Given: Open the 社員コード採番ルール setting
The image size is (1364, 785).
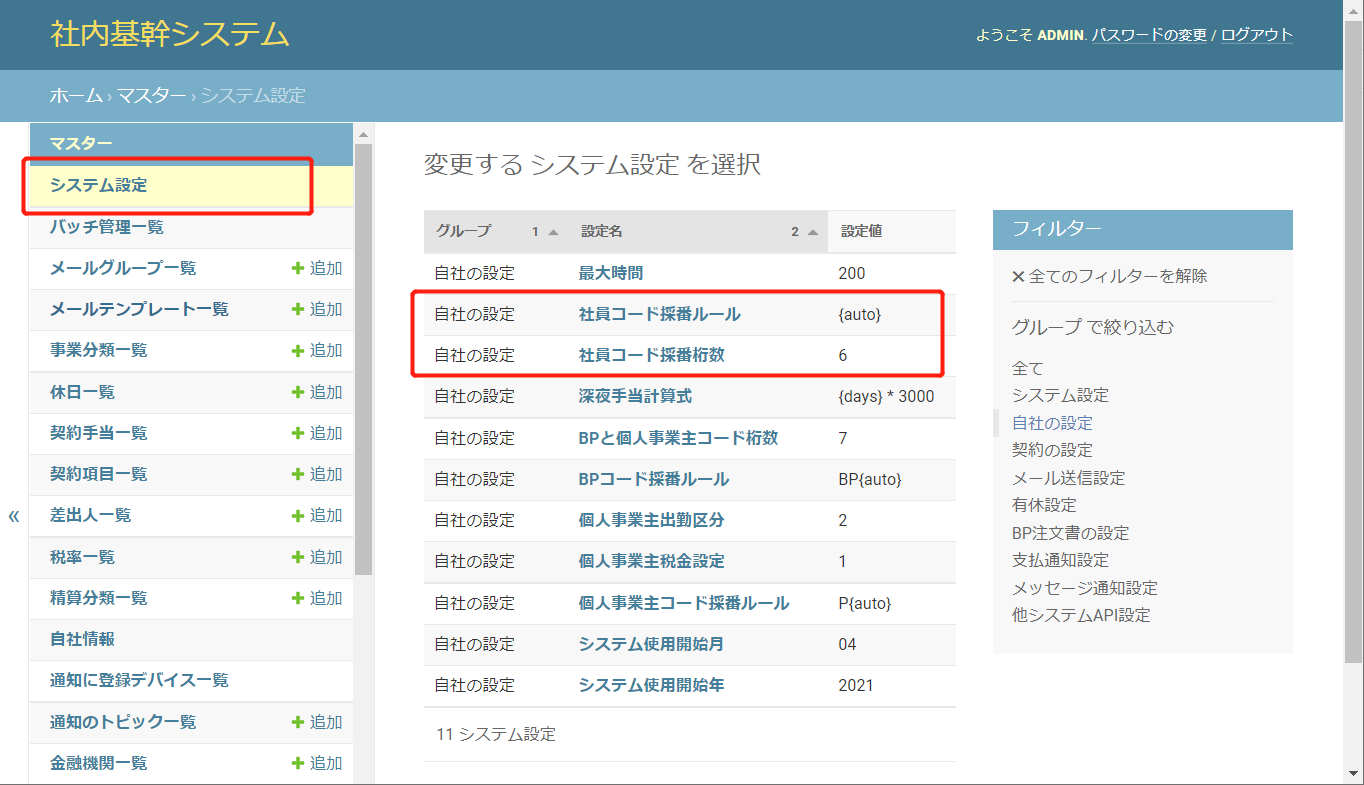Looking at the screenshot, I should click(x=659, y=314).
